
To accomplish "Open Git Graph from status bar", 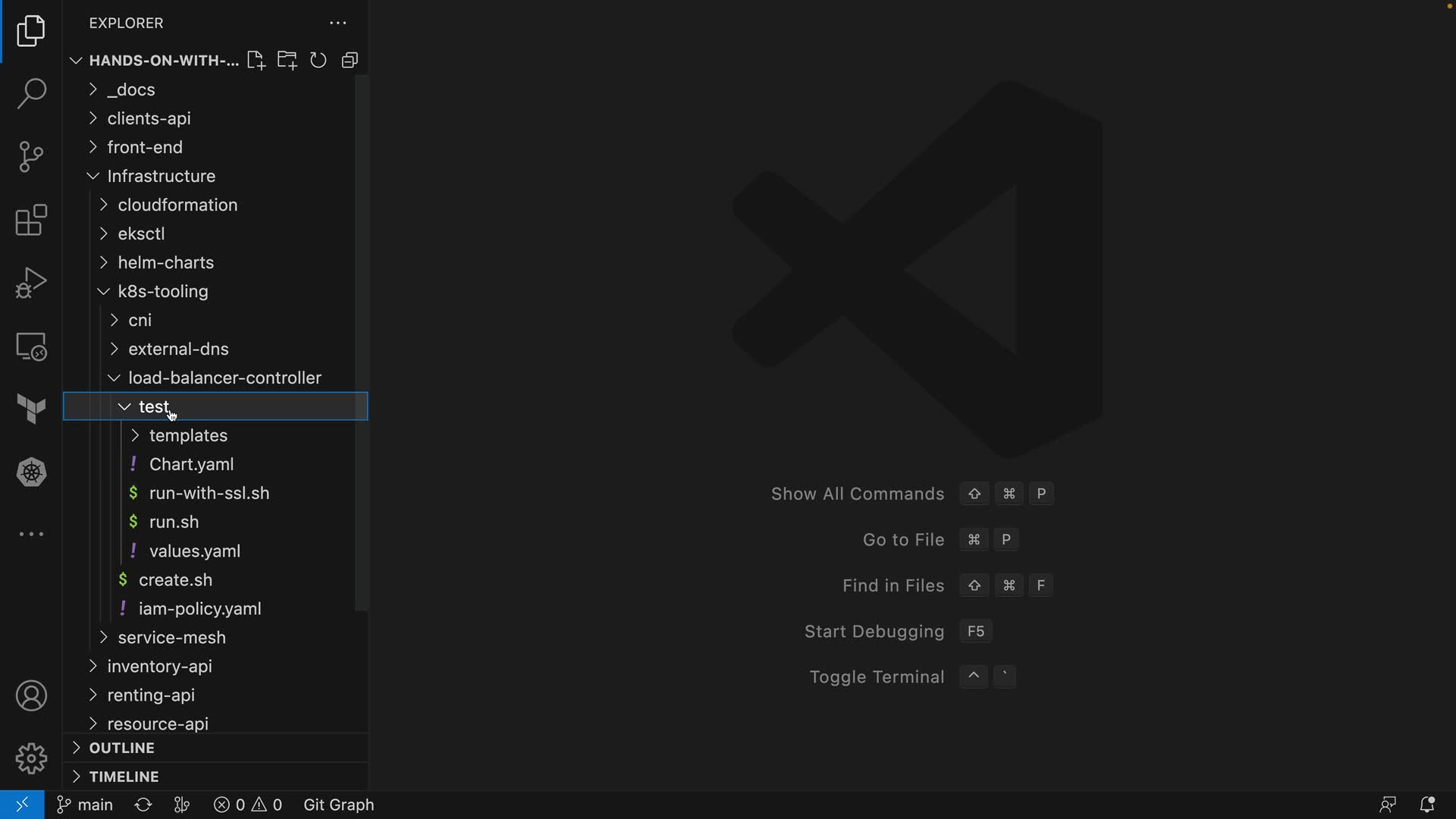I will coord(338,805).
